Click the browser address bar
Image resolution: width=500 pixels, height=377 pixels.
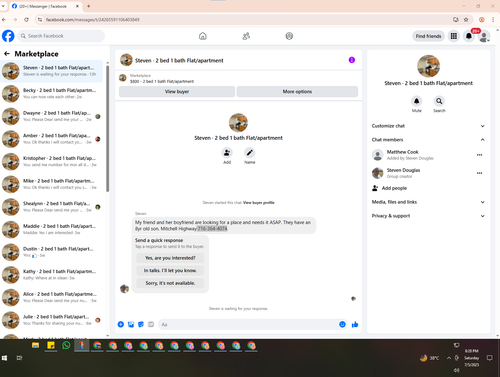point(243,20)
